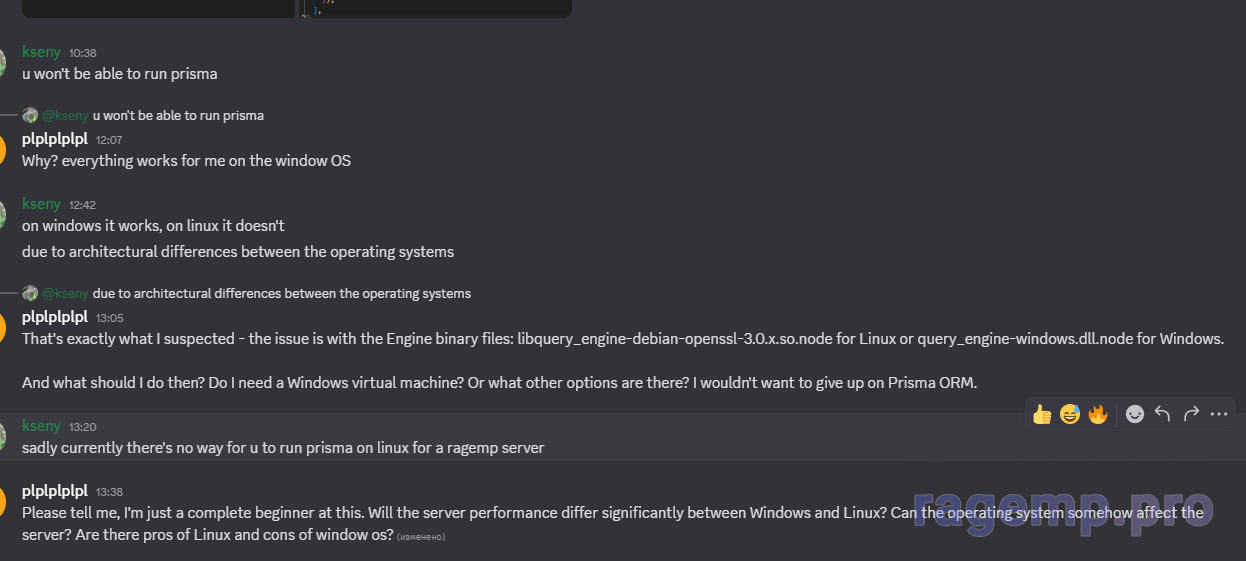Click the small kseny avatar in second reply preview
The height and width of the screenshot is (561, 1246).
point(30,293)
